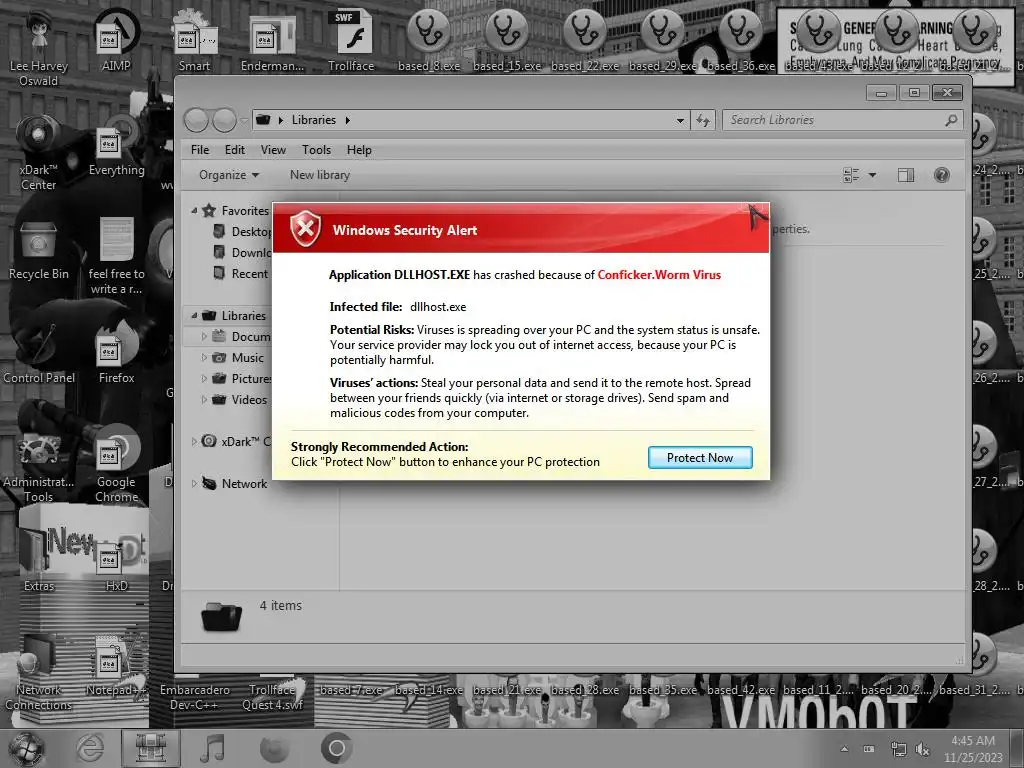Open the xDark Center desktop icon

coord(39,153)
